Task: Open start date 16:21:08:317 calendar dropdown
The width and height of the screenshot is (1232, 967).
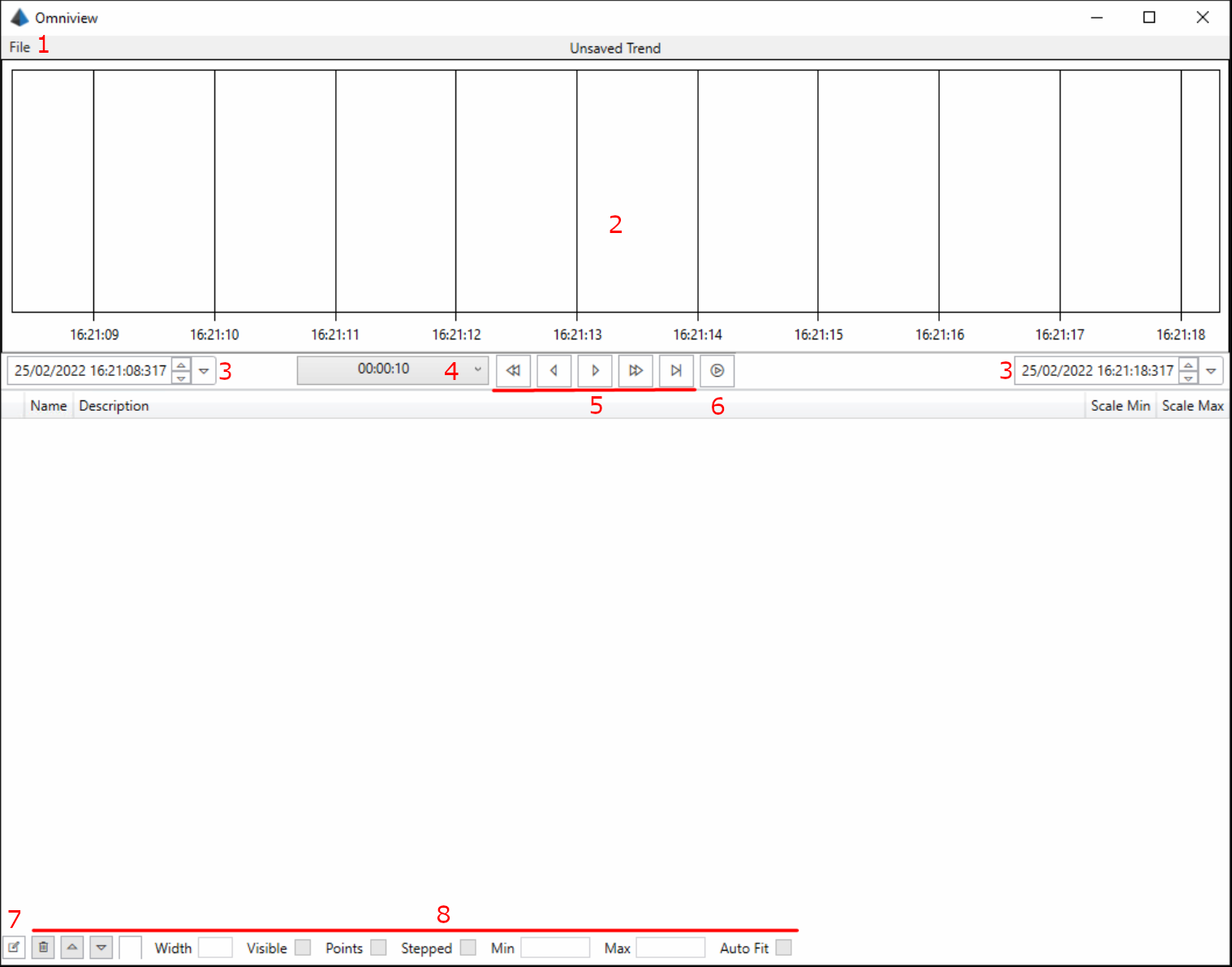Action: pos(204,371)
